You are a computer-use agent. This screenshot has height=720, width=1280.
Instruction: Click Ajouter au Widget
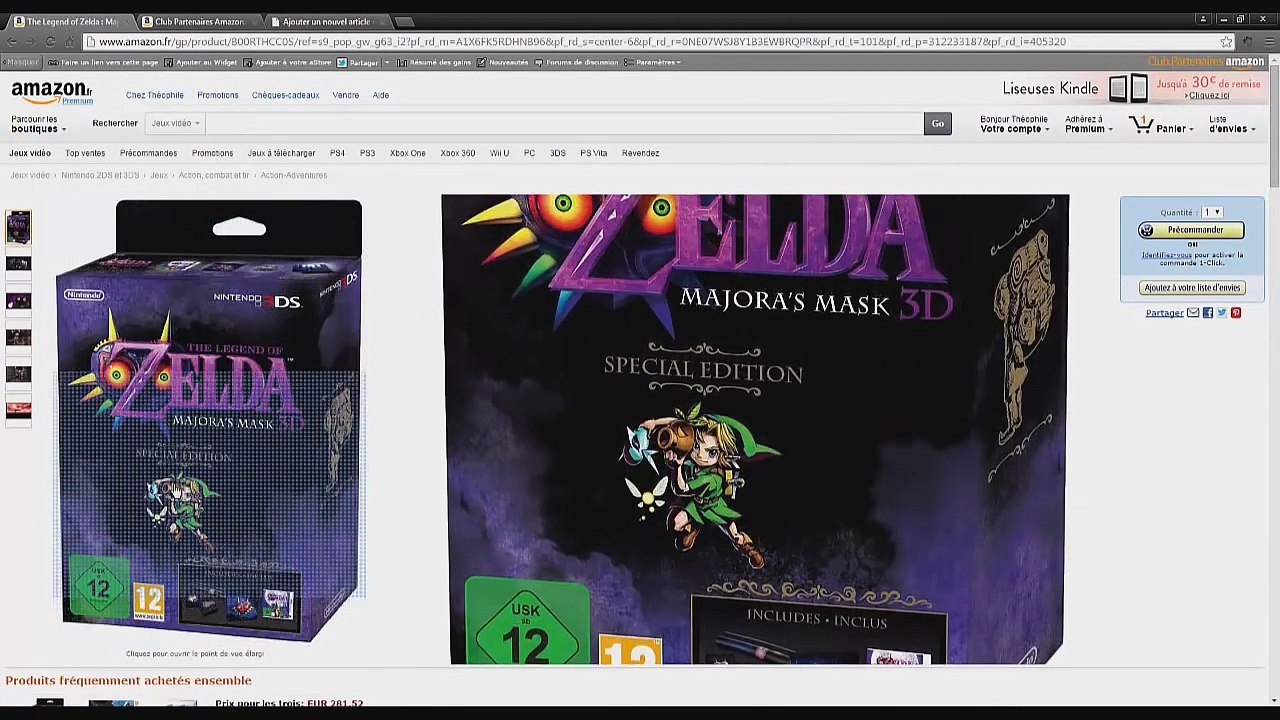pyautogui.click(x=201, y=62)
